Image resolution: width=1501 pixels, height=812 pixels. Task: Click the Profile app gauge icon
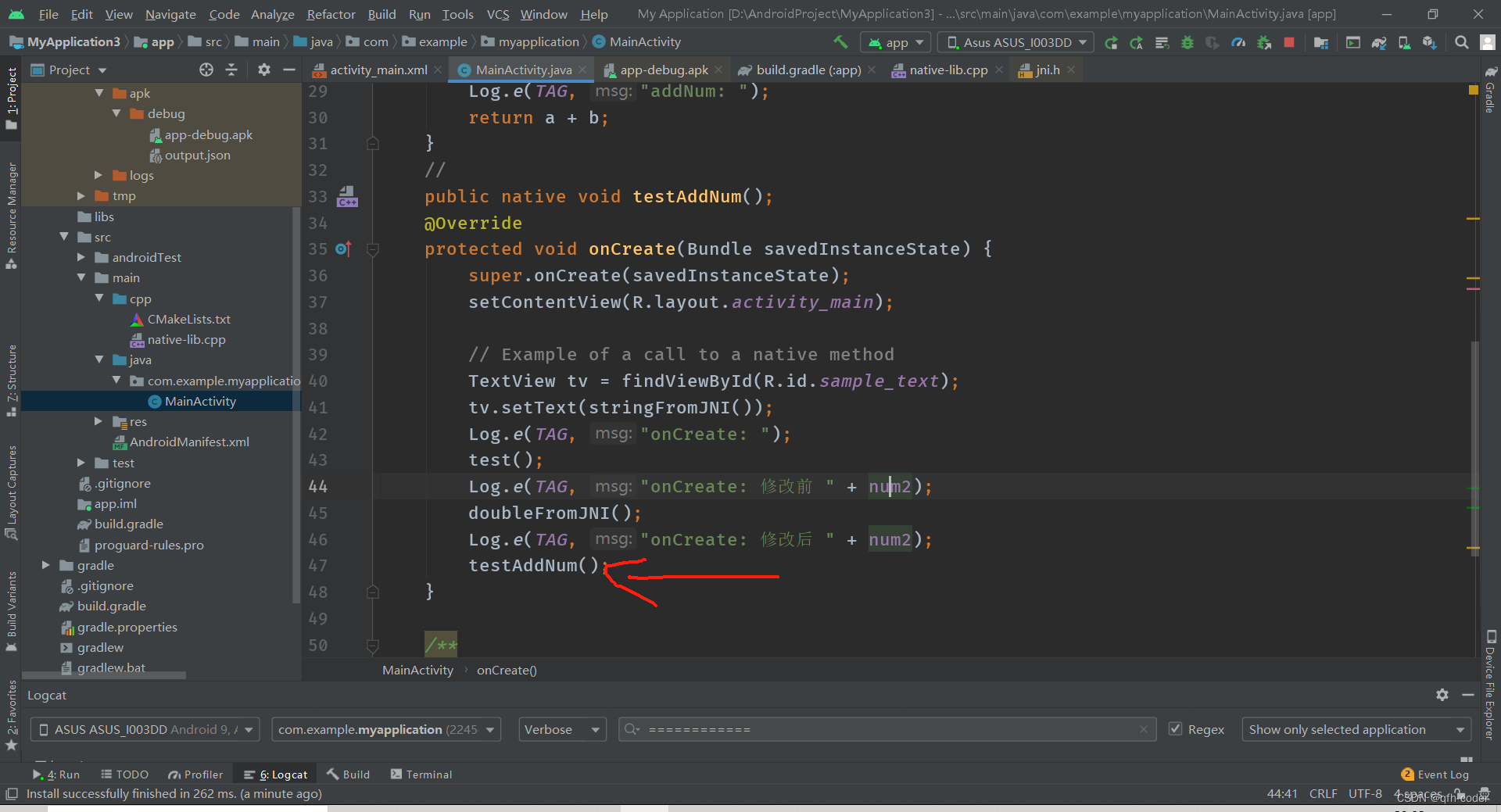[x=1238, y=42]
